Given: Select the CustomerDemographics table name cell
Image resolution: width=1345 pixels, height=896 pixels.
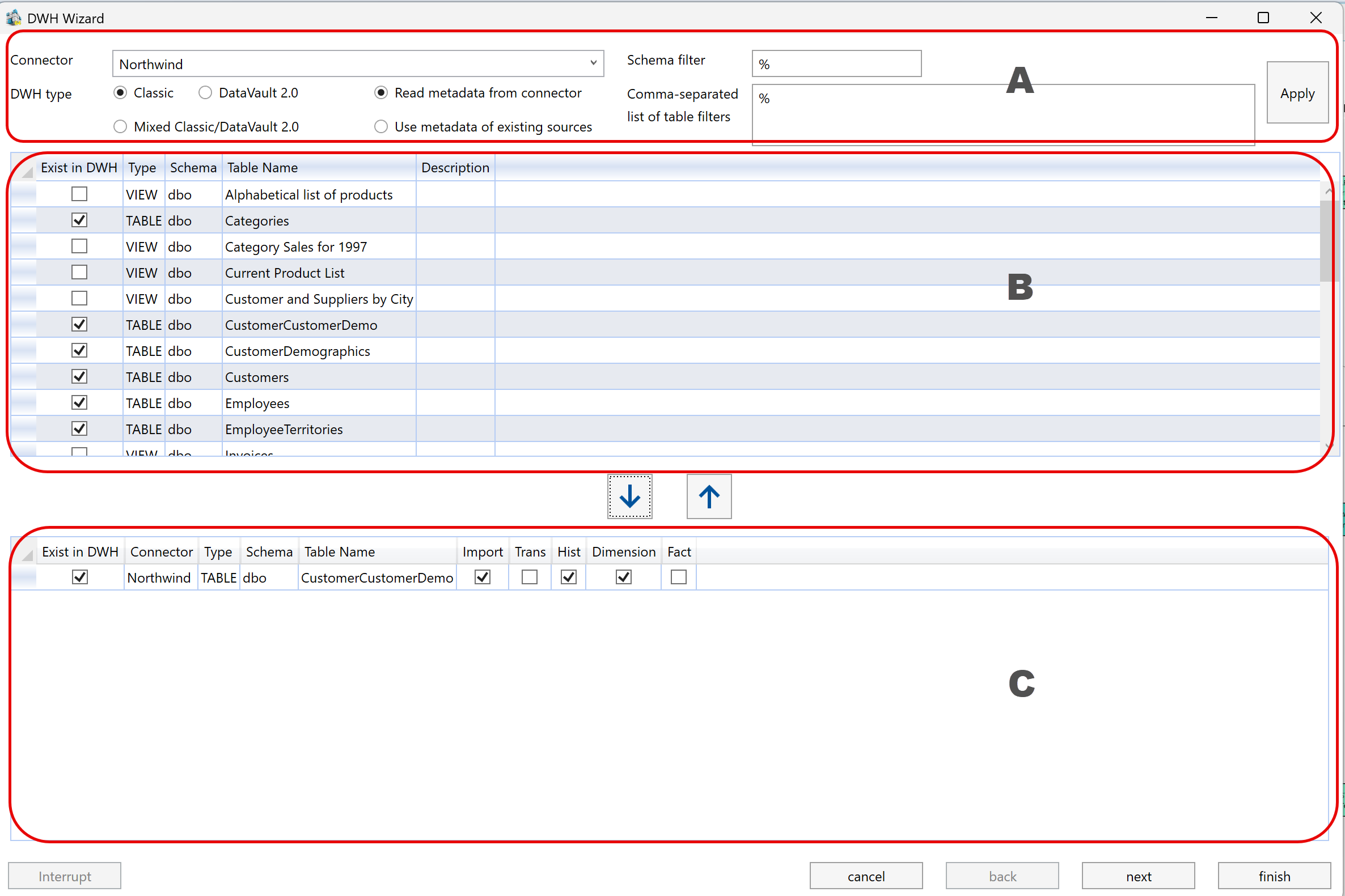Looking at the screenshot, I should pyautogui.click(x=319, y=351).
